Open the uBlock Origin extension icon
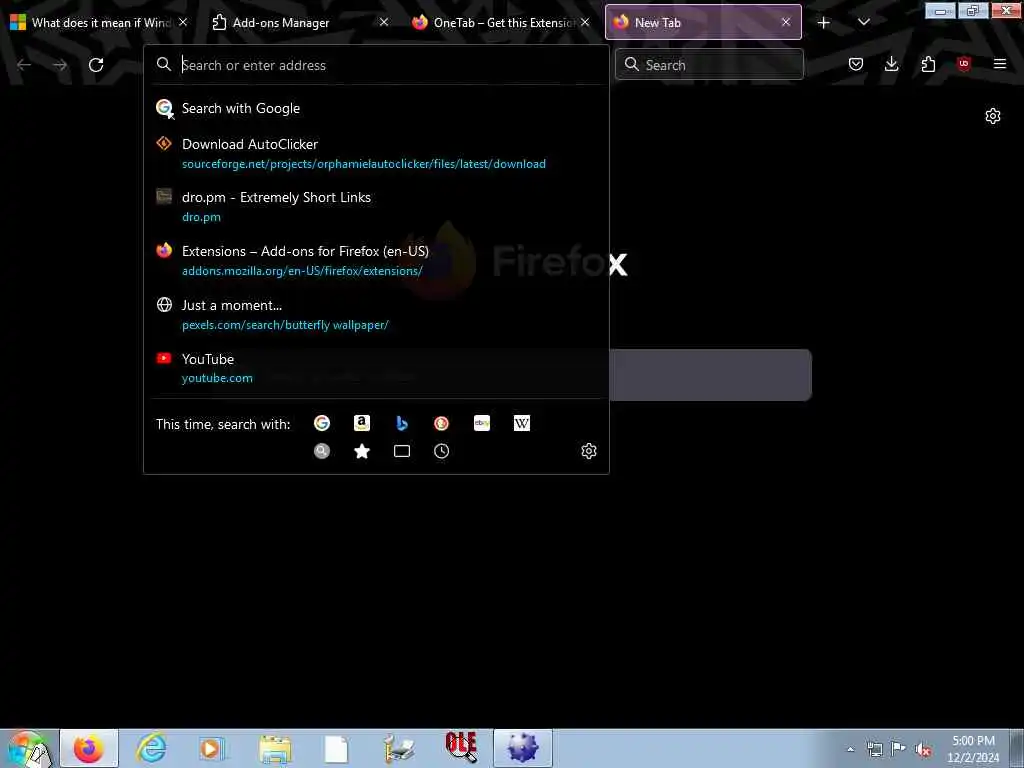This screenshot has height=768, width=1024. [963, 64]
